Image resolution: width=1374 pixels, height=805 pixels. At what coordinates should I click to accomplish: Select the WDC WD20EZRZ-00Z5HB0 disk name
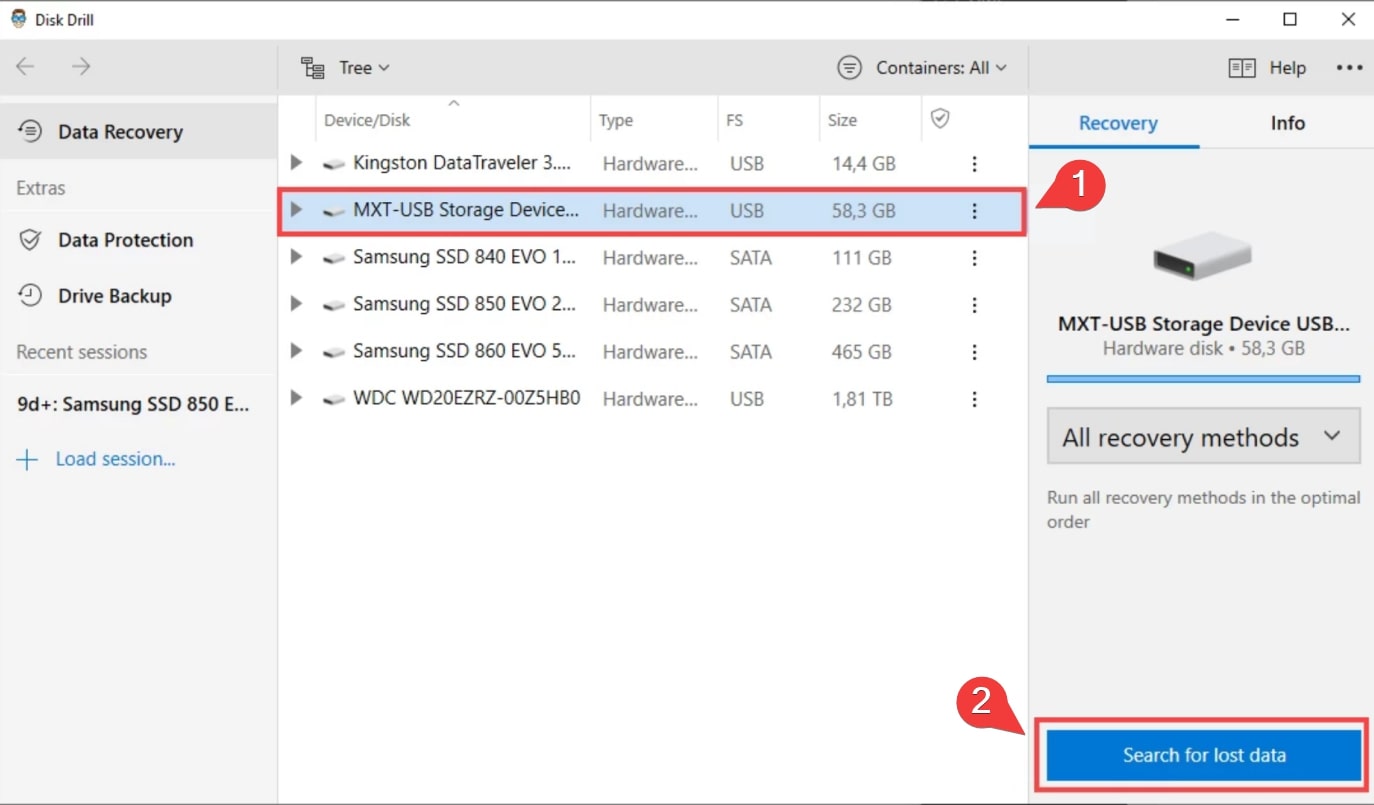click(x=466, y=398)
